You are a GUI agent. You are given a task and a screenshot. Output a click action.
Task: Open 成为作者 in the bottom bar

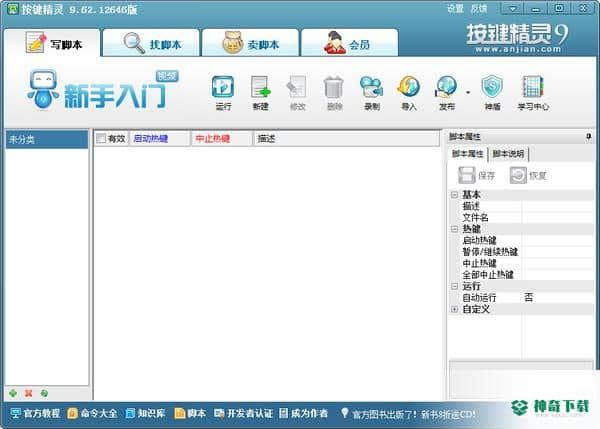pos(304,413)
